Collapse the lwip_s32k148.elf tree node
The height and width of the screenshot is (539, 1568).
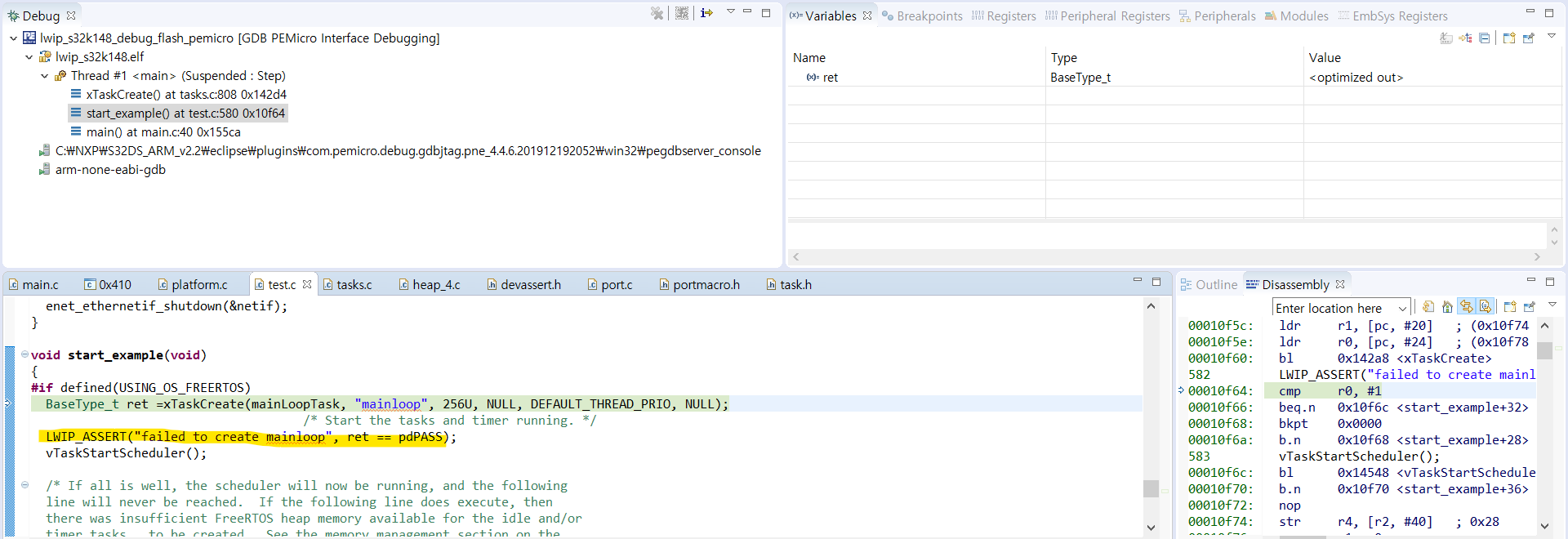coord(29,57)
